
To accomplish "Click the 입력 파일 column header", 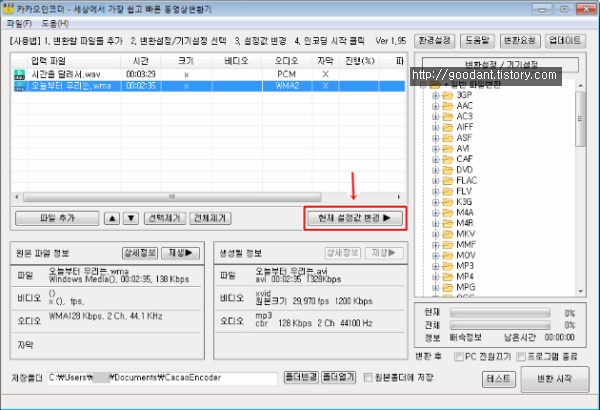I will (x=74, y=61).
